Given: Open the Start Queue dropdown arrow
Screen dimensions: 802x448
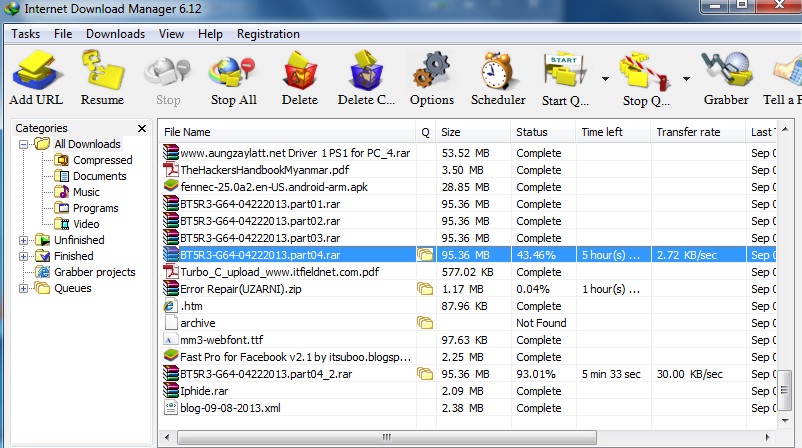Looking at the screenshot, I should point(605,79).
